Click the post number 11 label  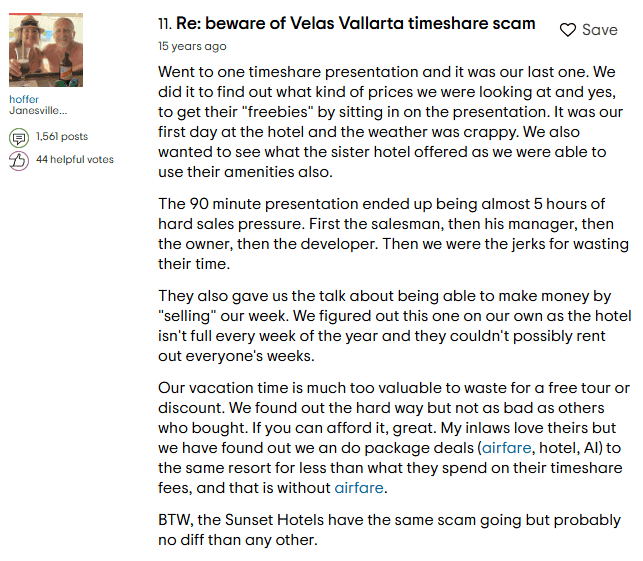click(165, 24)
